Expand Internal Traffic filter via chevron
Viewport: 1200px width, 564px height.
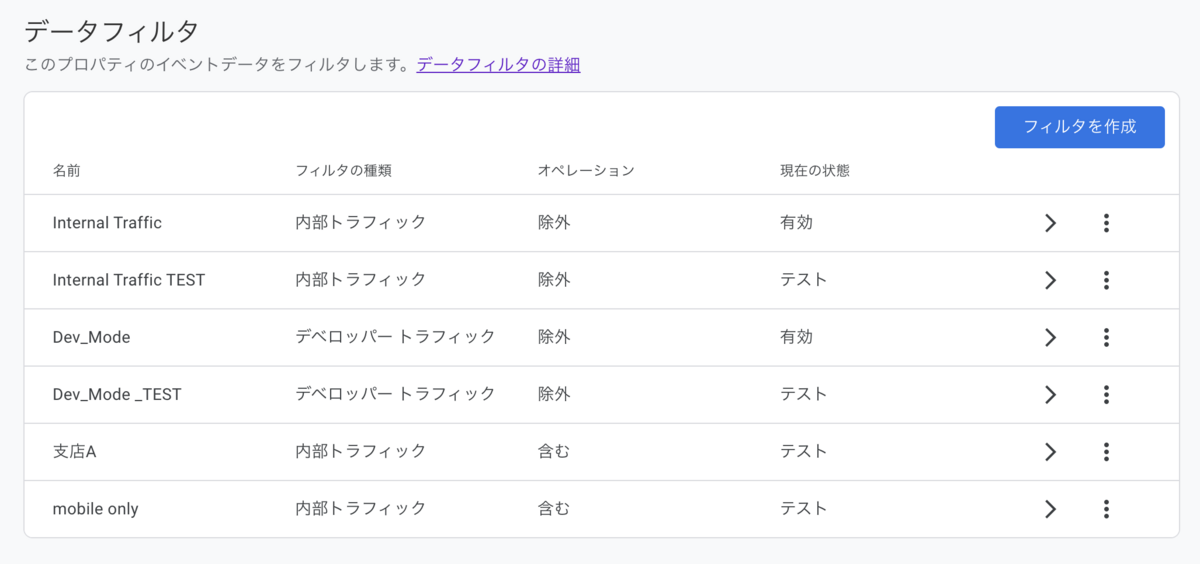tap(1050, 223)
